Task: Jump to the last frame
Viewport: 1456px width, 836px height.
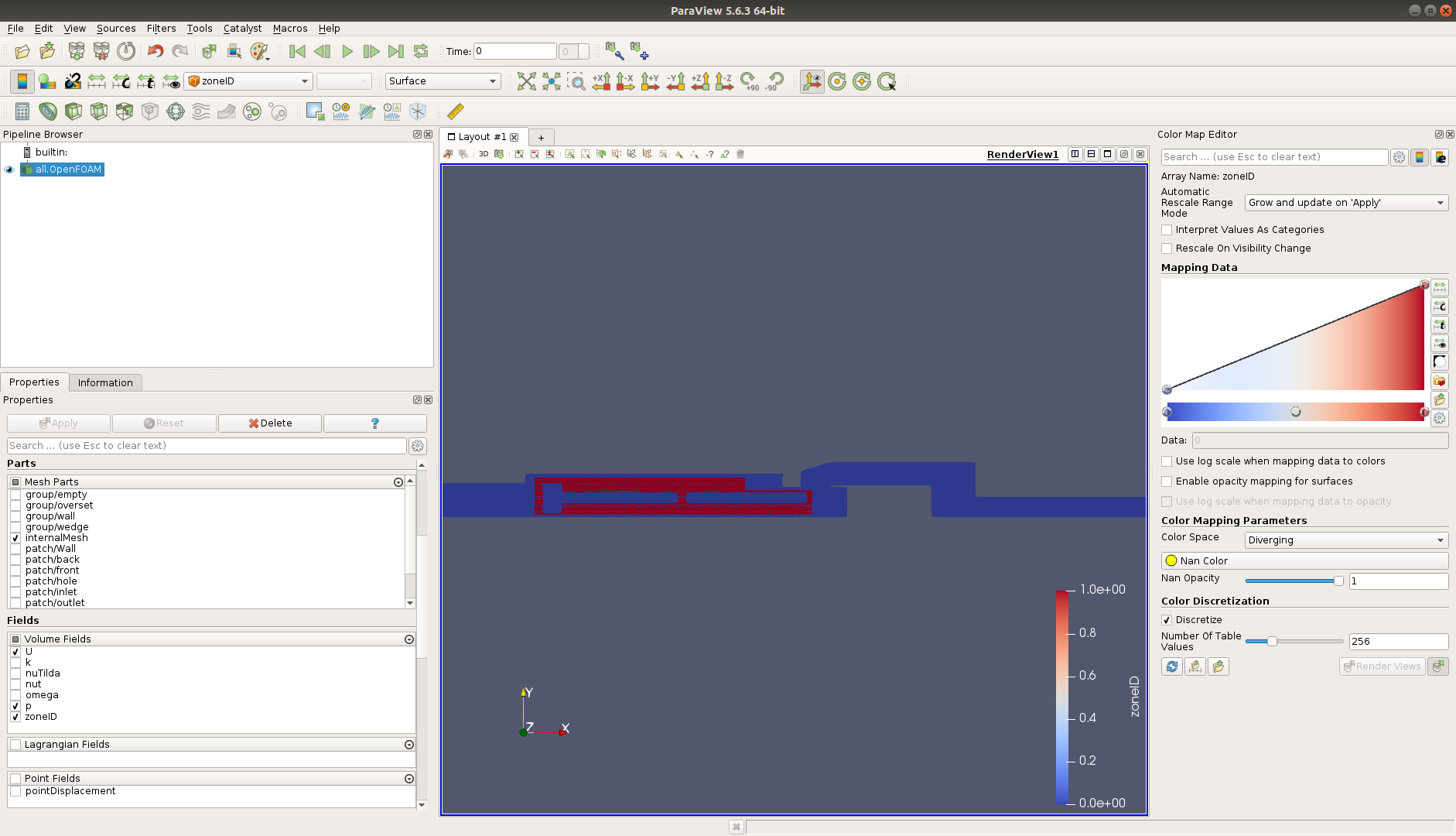Action: [396, 52]
